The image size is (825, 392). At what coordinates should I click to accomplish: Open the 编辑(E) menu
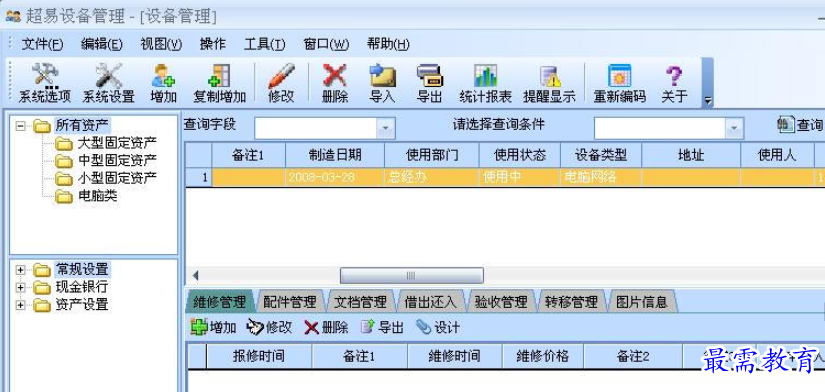tap(102, 45)
